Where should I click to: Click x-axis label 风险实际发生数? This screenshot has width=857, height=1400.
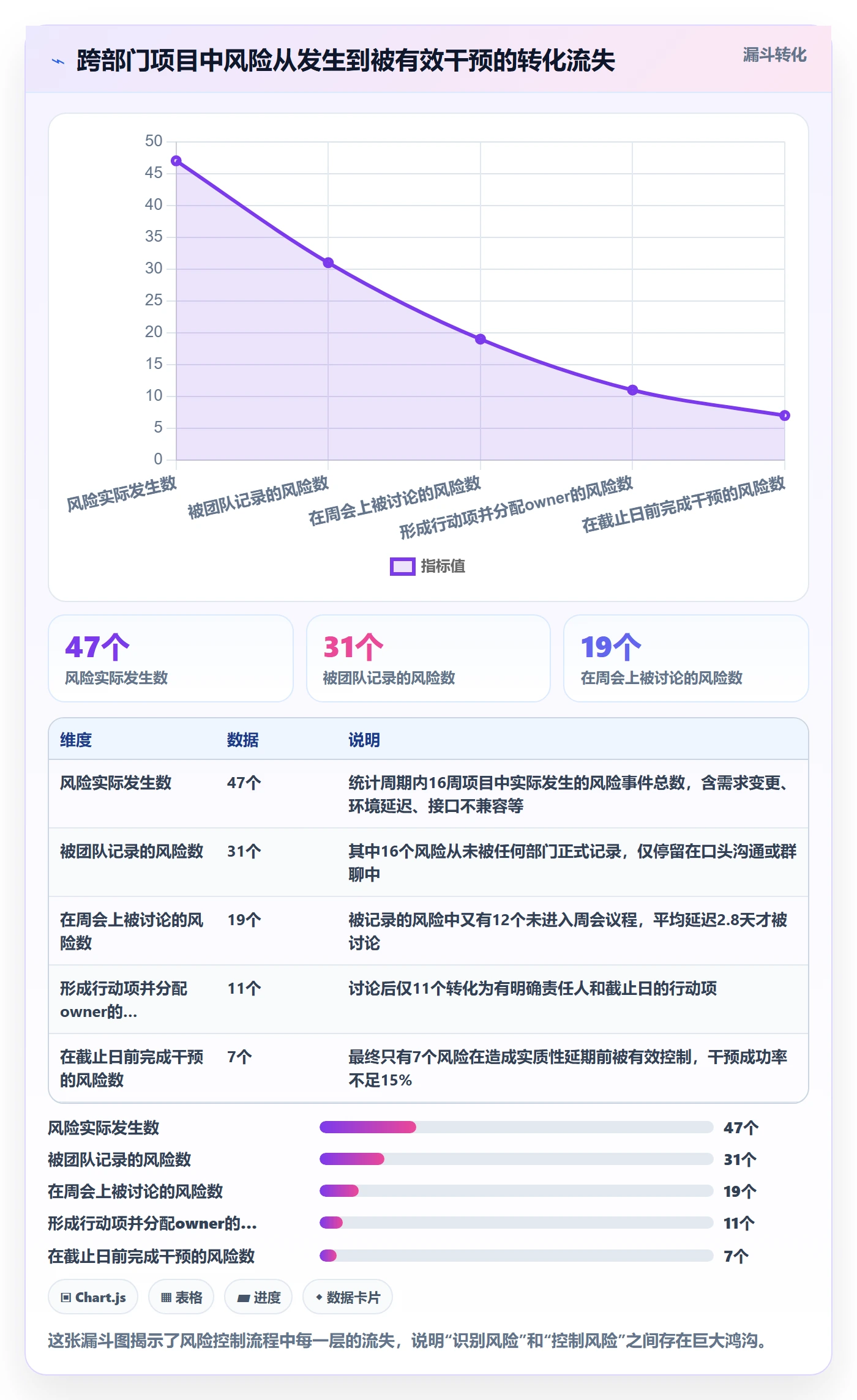[122, 493]
